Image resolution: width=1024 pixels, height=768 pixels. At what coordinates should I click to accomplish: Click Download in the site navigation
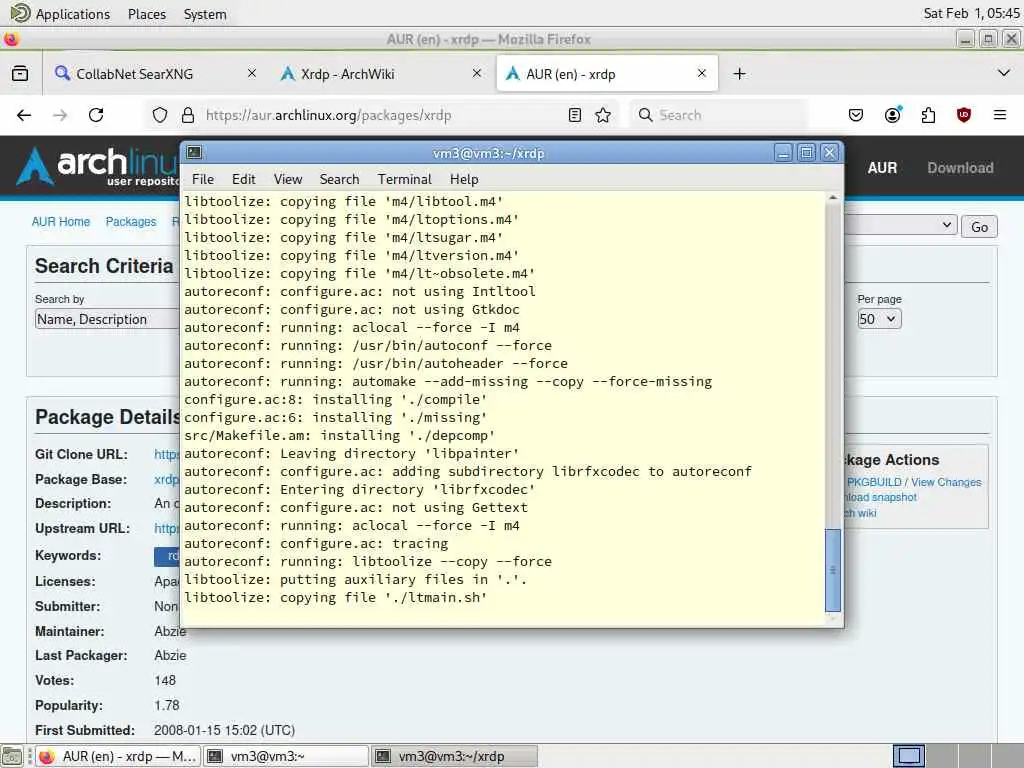960,168
